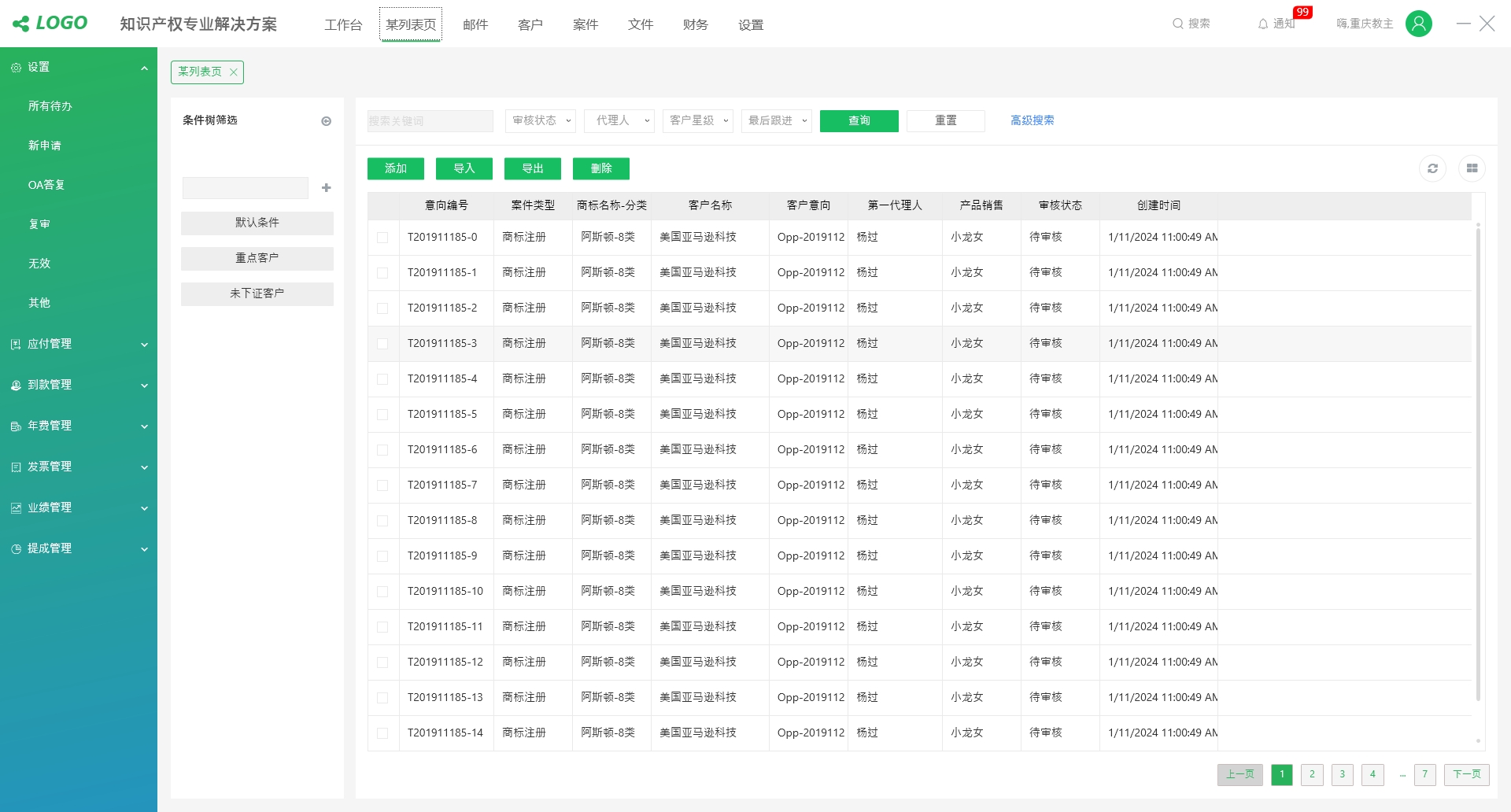Open the 高级搜索 link

(1033, 120)
